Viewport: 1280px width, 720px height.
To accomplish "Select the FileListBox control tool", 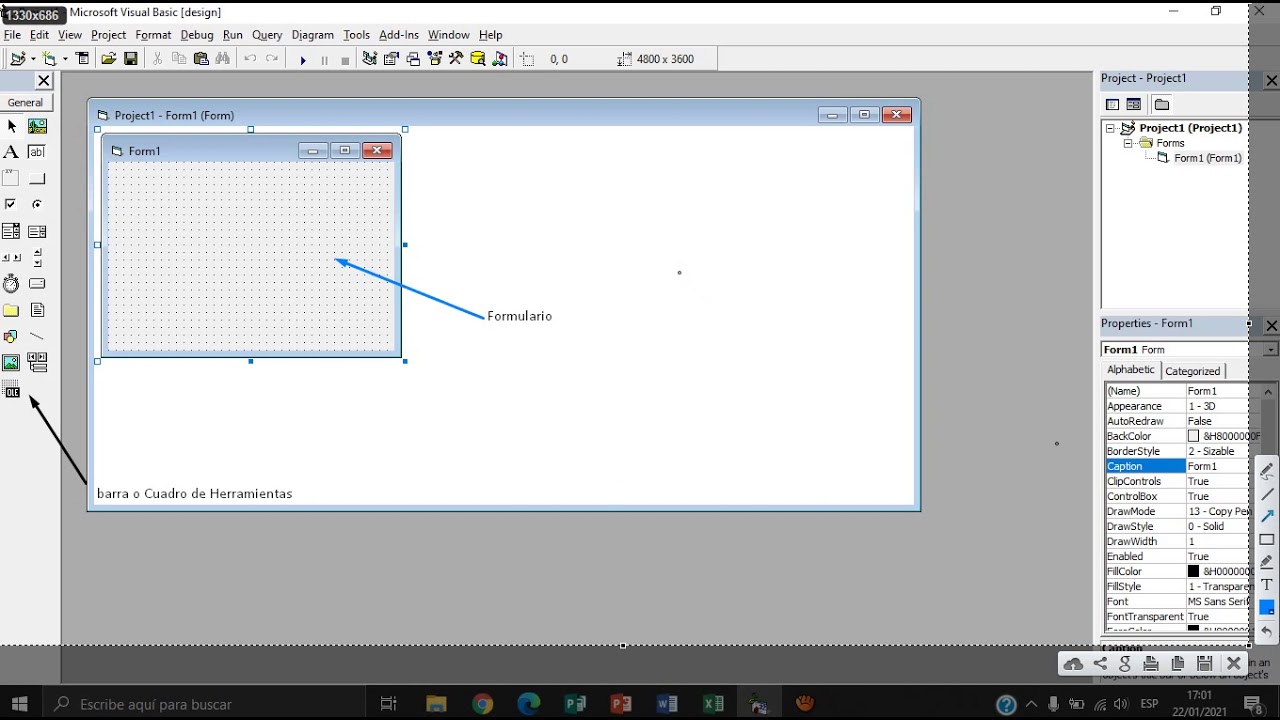I will (x=37, y=311).
